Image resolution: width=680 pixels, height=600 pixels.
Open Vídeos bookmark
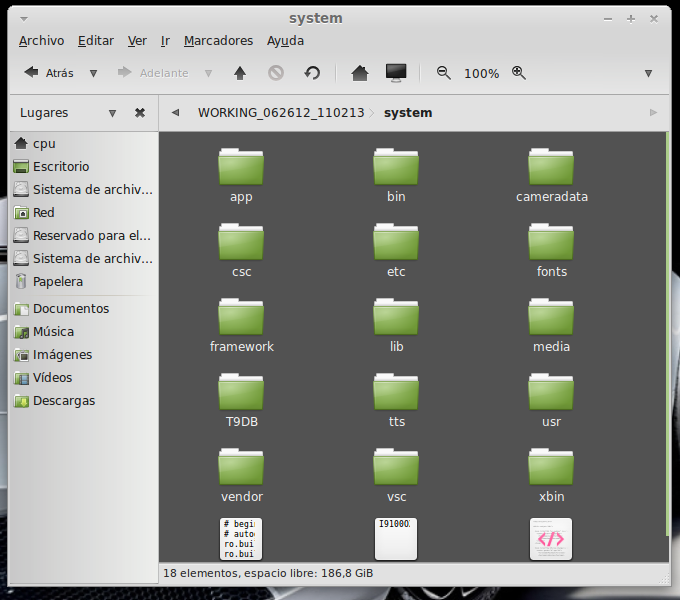pos(83,378)
